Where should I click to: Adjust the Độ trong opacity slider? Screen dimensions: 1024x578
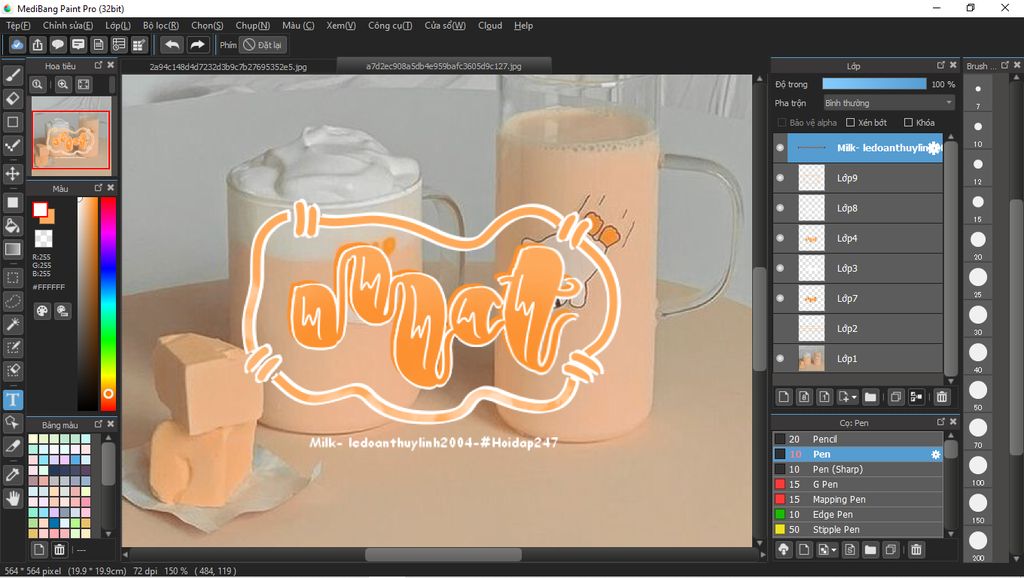pos(874,84)
